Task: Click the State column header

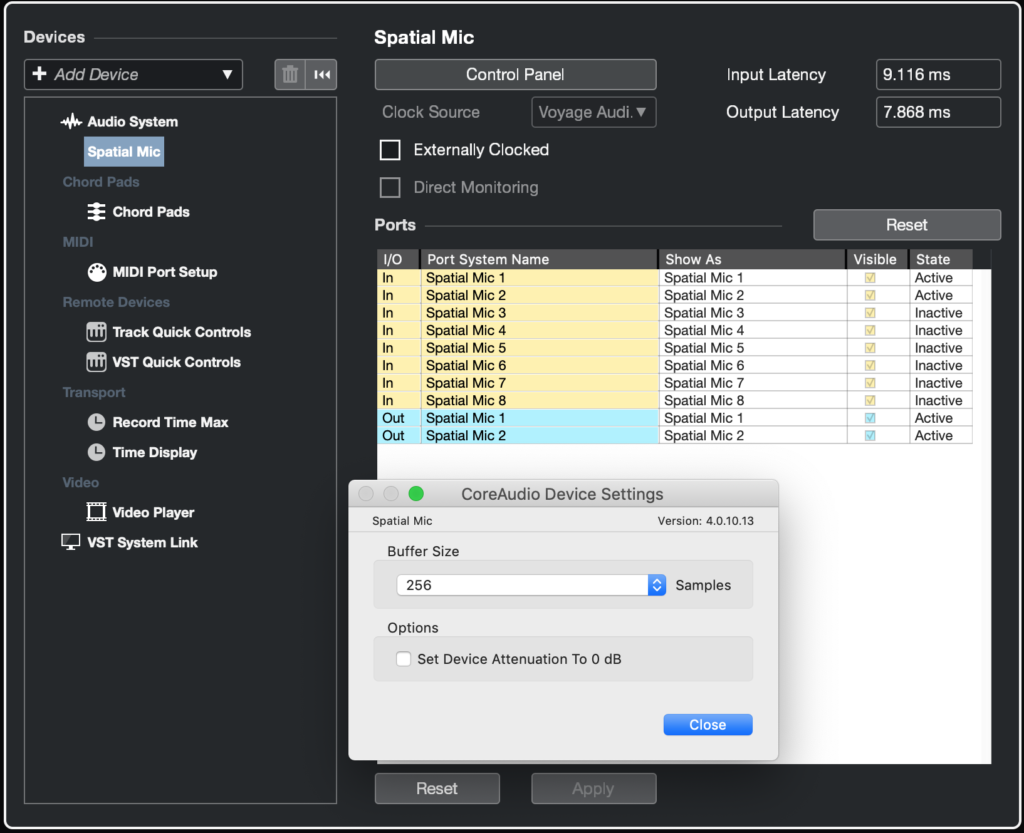Action: (940, 259)
